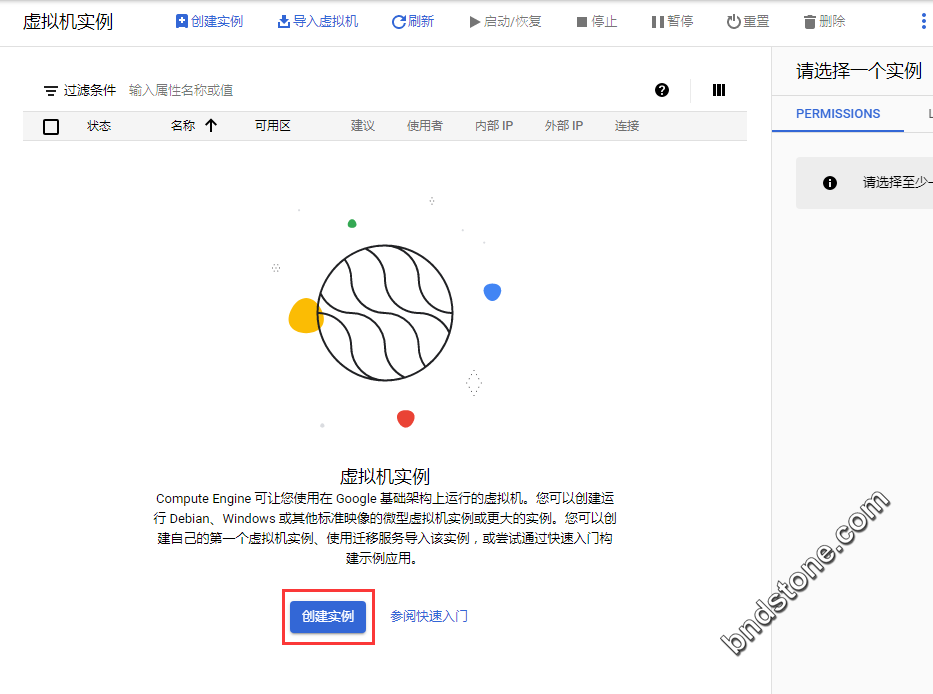Click the 可用区 column header
Viewport: 933px width, 694px height.
(273, 126)
